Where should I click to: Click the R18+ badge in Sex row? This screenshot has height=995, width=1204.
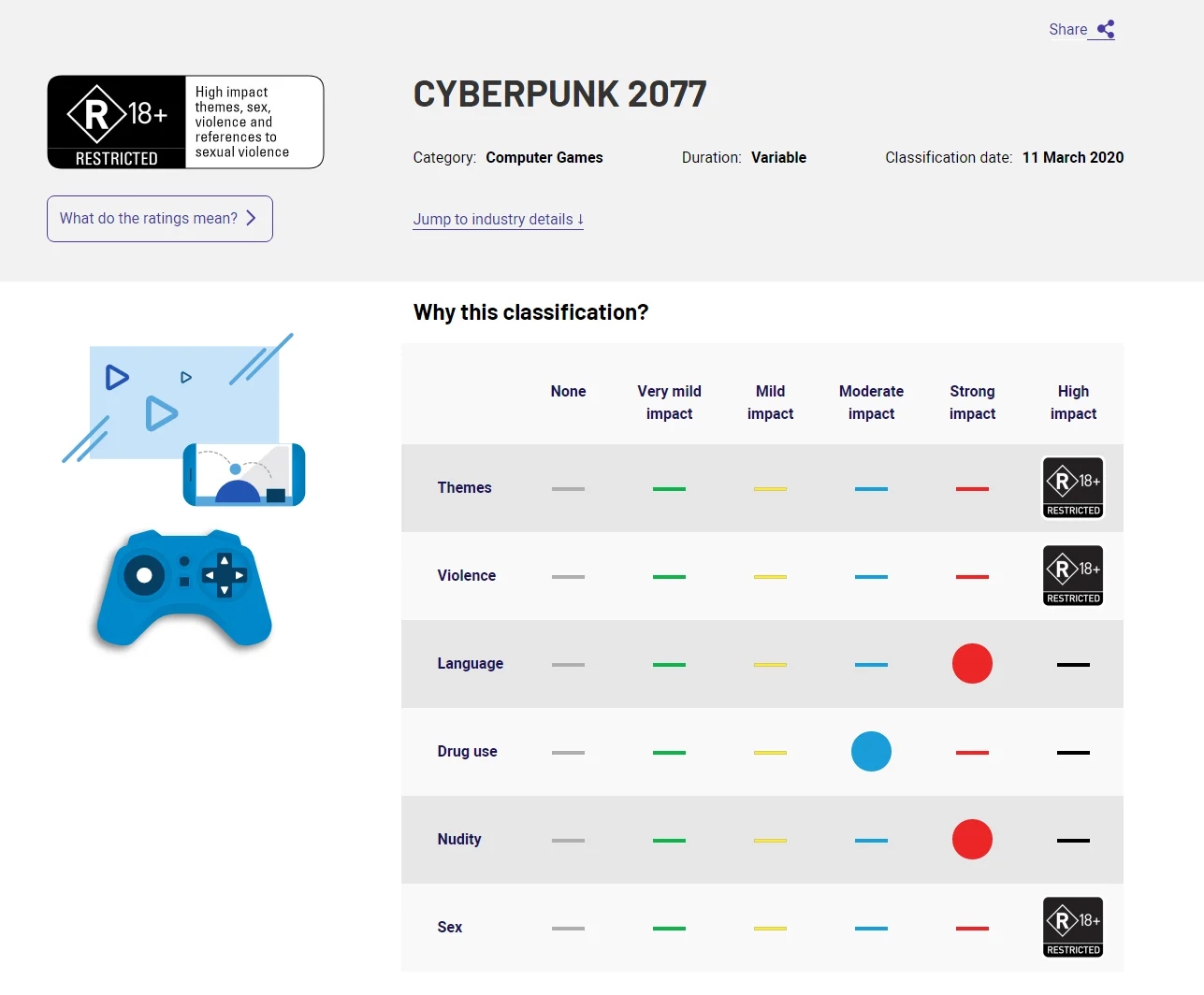click(1073, 927)
